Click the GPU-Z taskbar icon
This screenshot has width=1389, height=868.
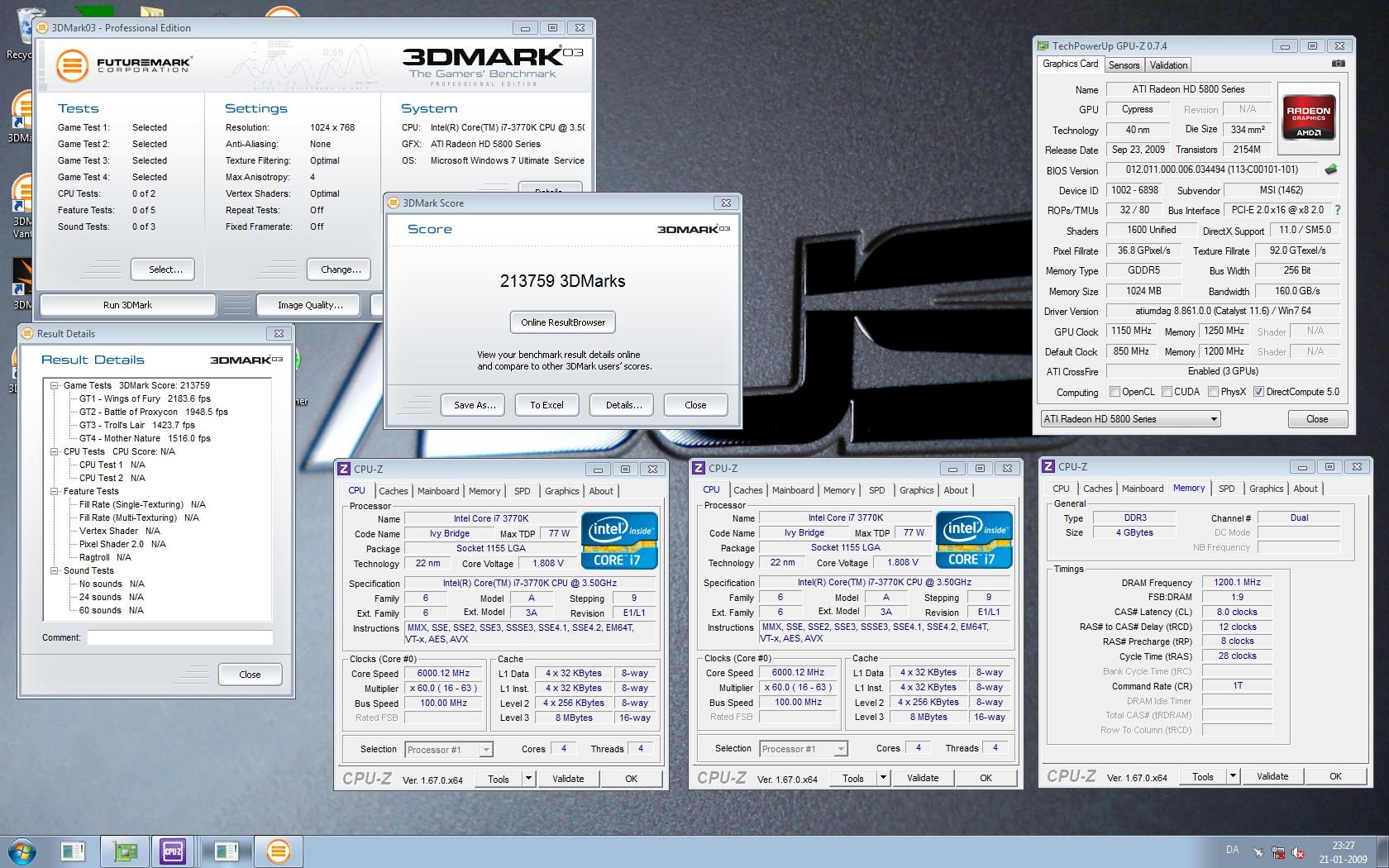[x=125, y=851]
